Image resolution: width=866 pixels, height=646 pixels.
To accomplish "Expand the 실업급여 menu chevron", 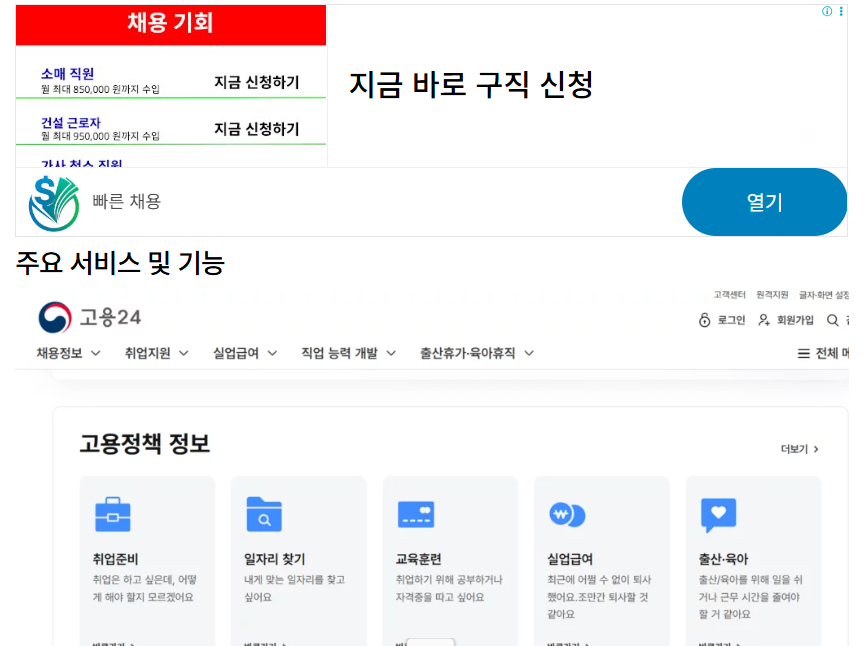I will click(x=272, y=353).
